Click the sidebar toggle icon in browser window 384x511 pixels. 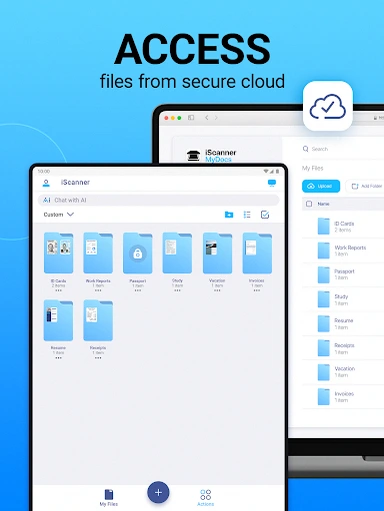click(191, 118)
